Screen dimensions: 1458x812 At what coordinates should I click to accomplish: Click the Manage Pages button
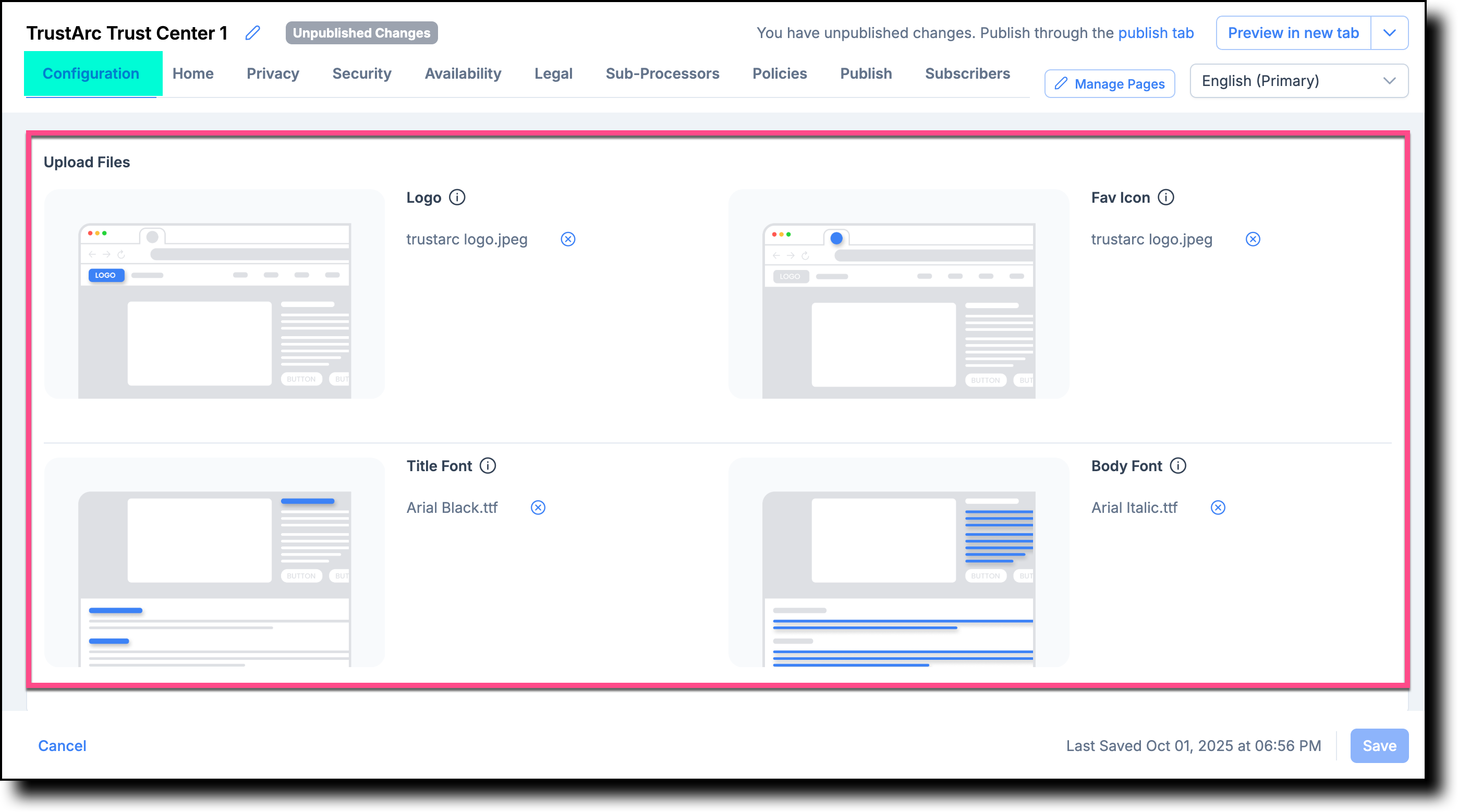pos(1109,84)
